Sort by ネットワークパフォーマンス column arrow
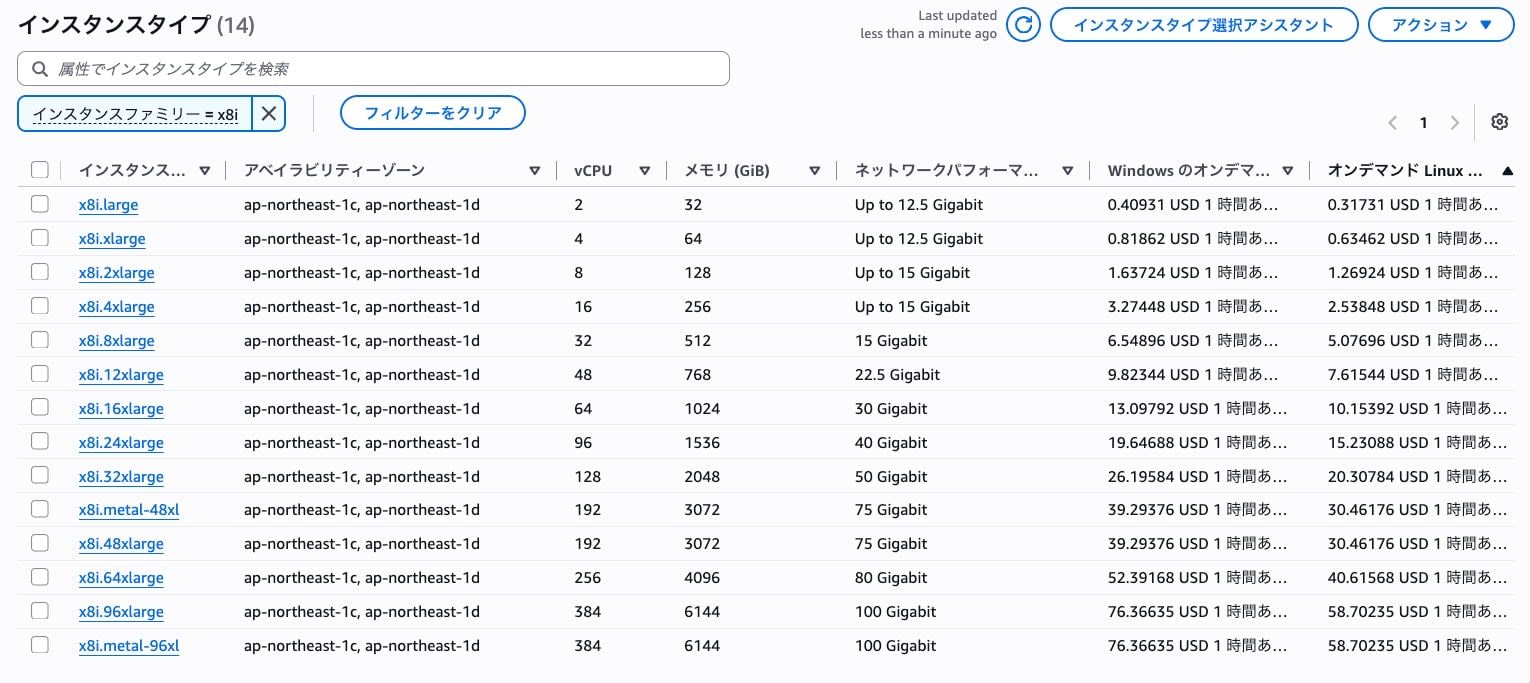Viewport: 1530px width, 683px height. pos(1068,171)
